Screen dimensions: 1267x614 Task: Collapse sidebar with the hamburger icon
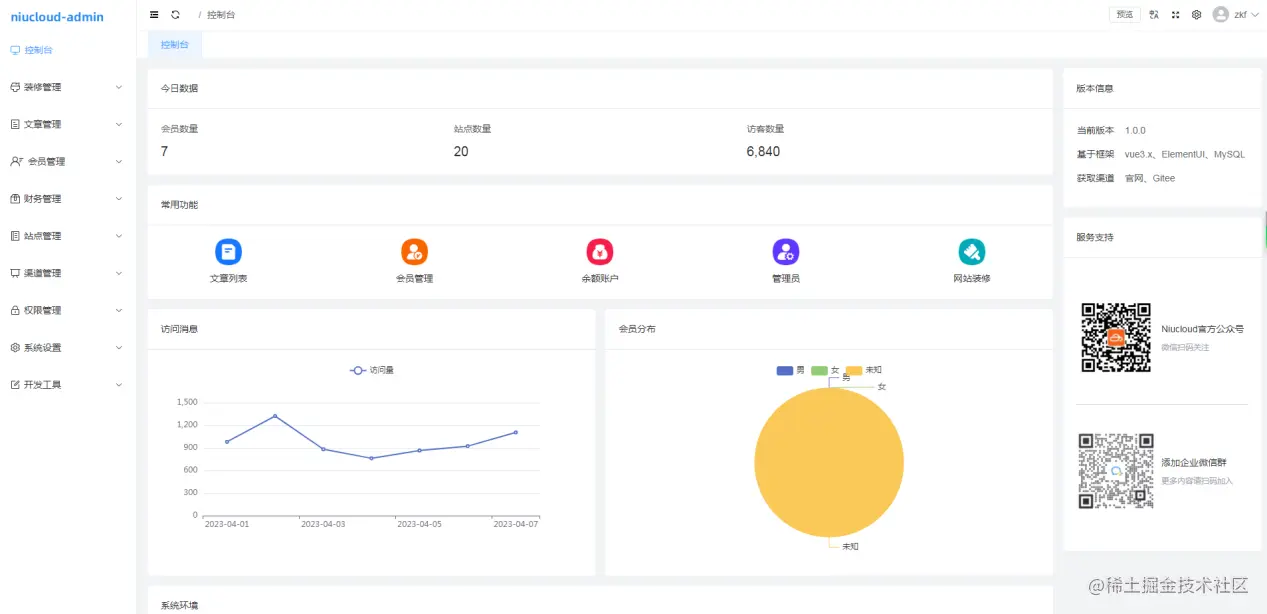[x=154, y=15]
